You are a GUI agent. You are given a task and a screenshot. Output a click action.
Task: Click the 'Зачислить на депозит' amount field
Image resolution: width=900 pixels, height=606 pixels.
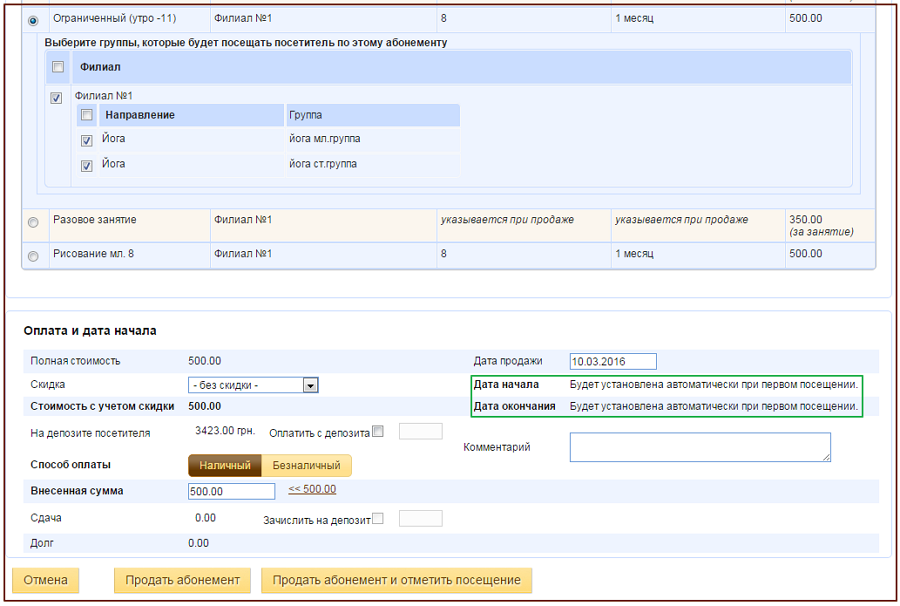click(421, 518)
